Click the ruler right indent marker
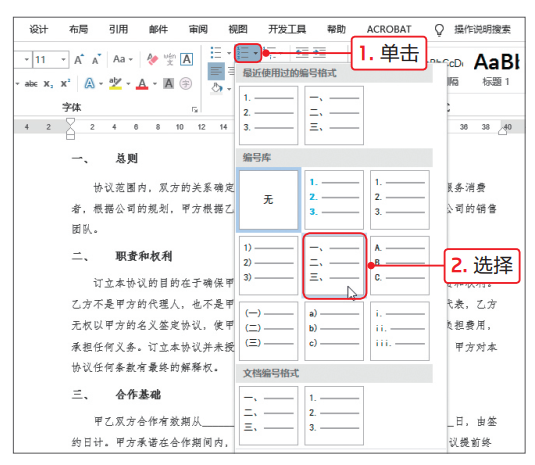 click(x=503, y=130)
